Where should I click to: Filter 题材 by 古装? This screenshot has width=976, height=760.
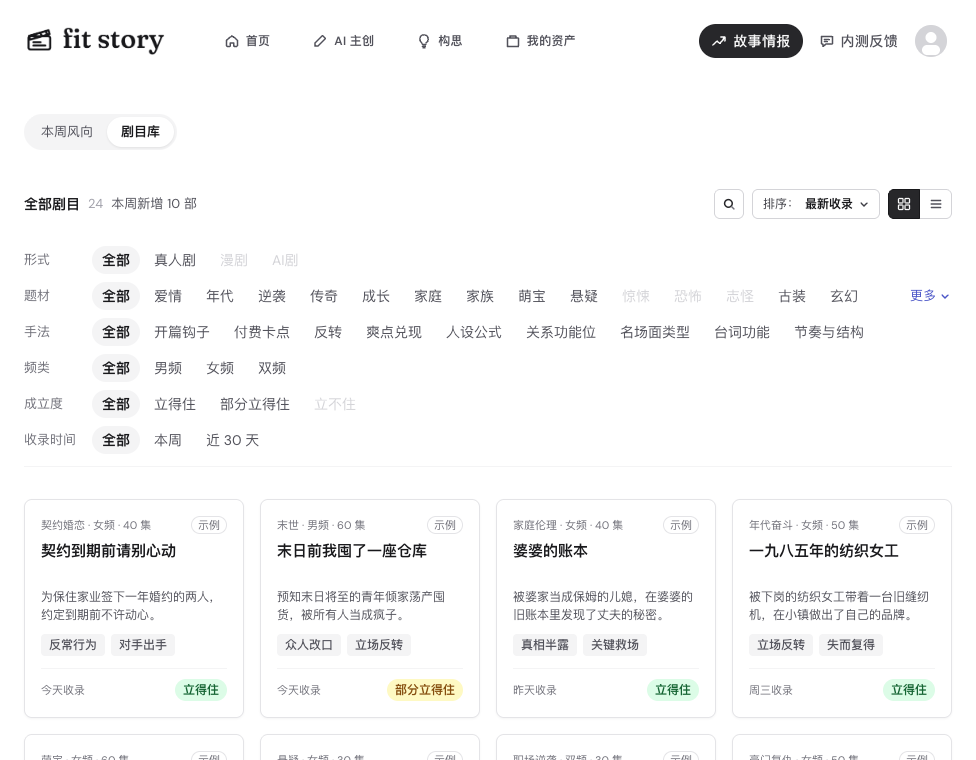coord(792,296)
